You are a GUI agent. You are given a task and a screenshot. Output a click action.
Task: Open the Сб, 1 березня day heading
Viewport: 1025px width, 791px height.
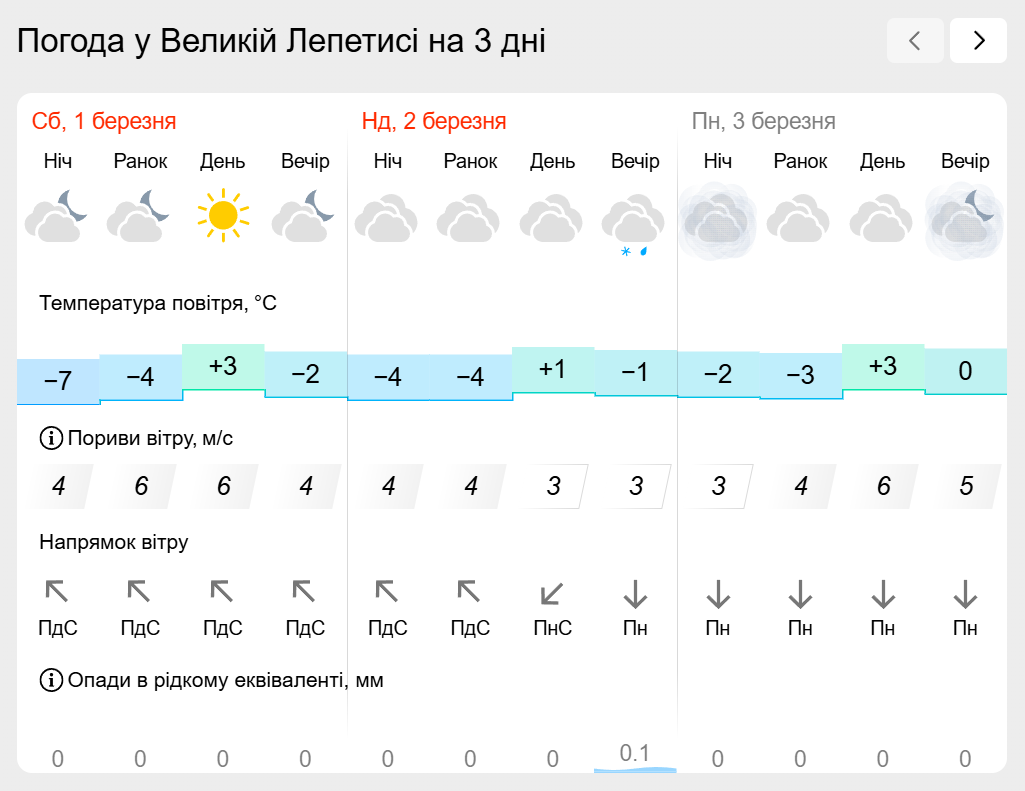pyautogui.click(x=104, y=121)
